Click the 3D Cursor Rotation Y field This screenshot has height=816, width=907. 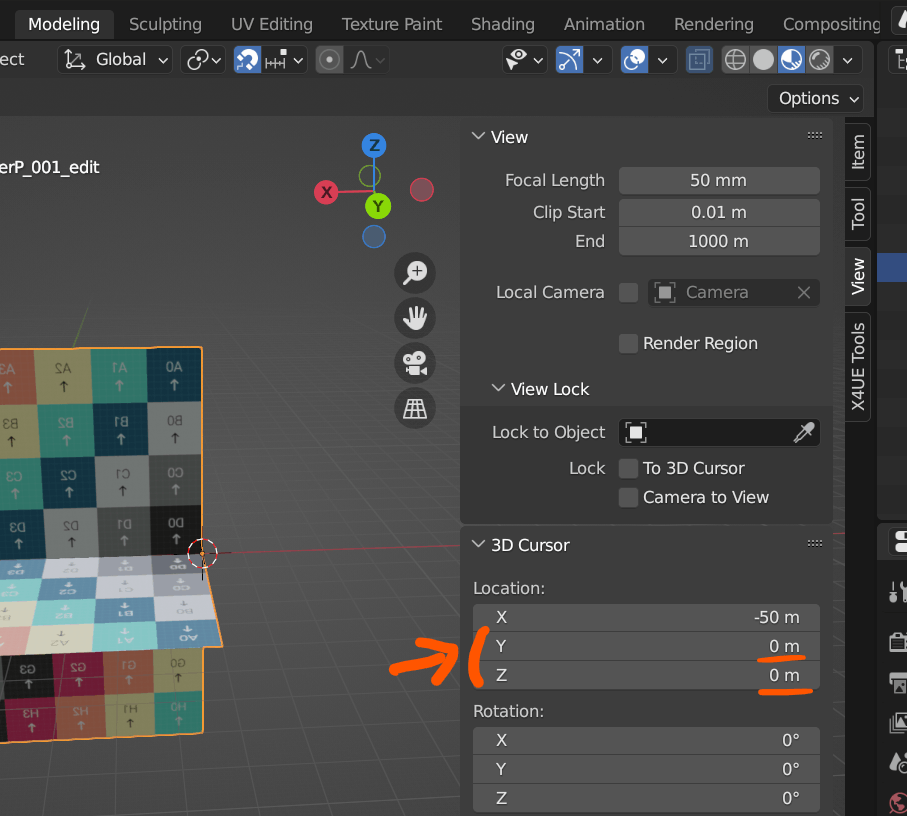pyautogui.click(x=646, y=769)
